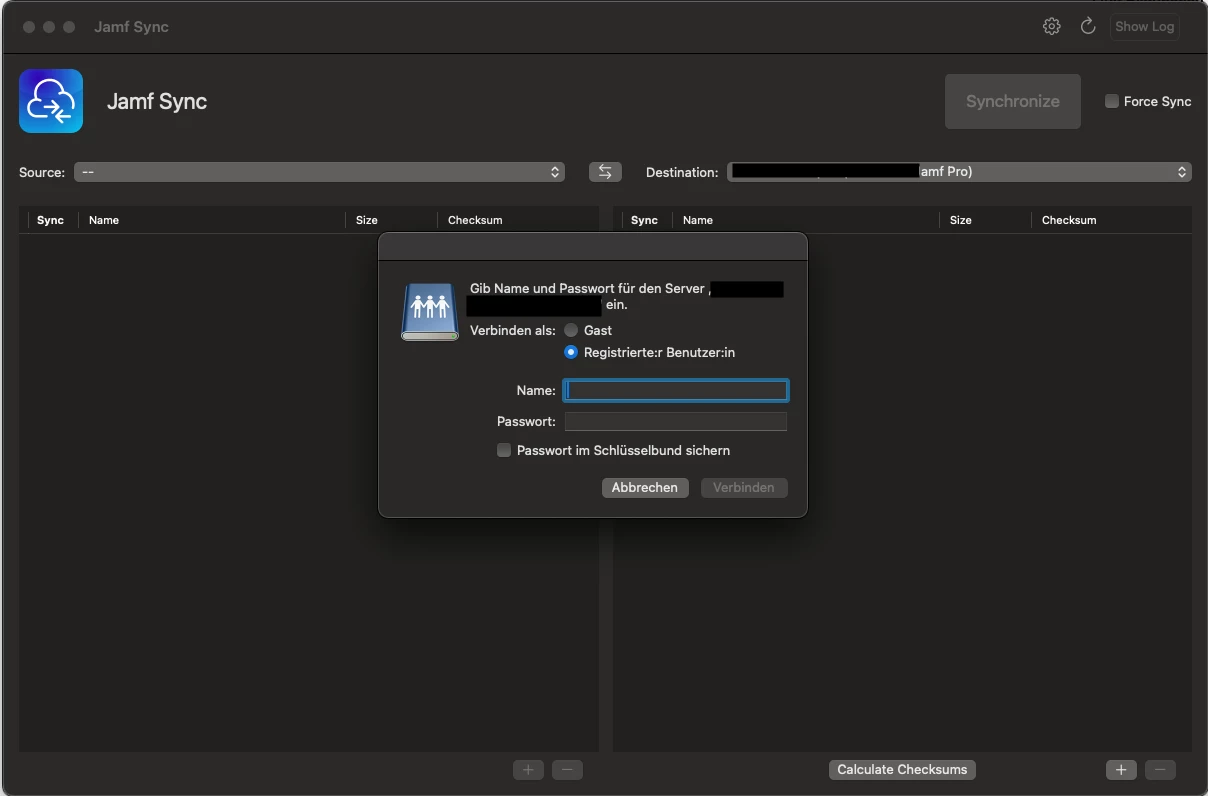Cancel login with Abbrechen button
The image size is (1208, 796).
click(645, 487)
